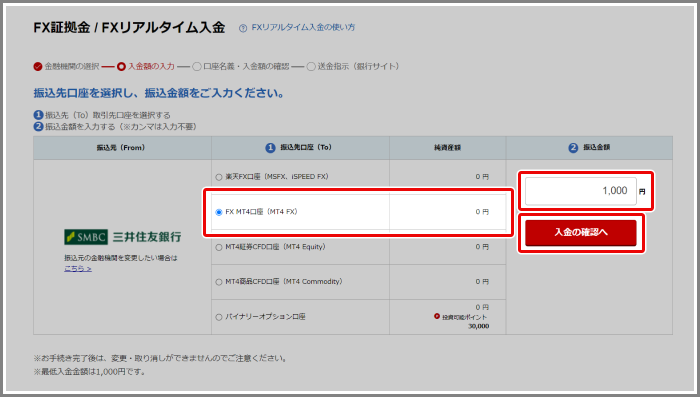The image size is (700, 397).
Task: Click the 入金の確認へ button
Action: tap(580, 233)
